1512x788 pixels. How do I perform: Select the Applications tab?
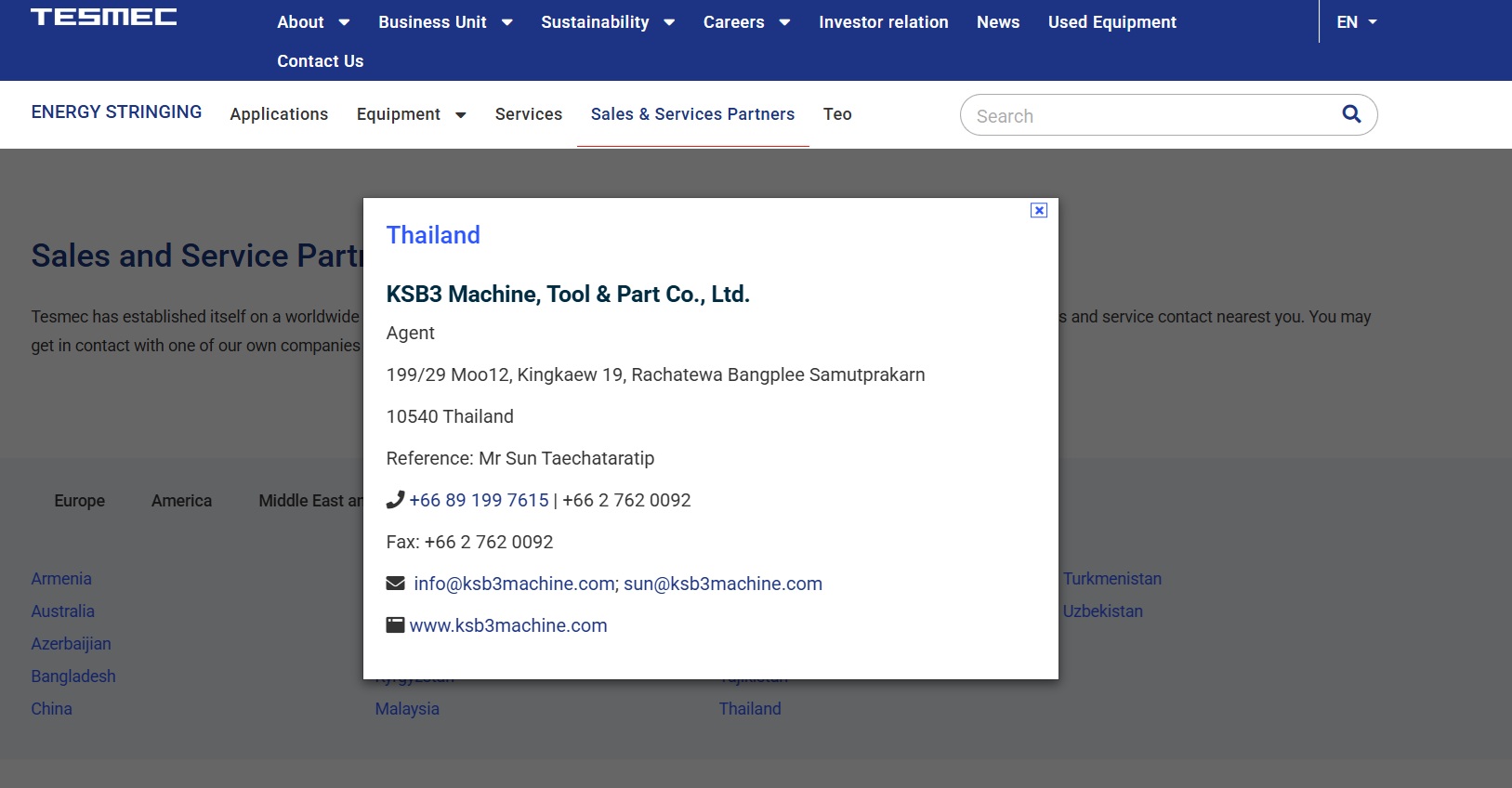tap(279, 114)
